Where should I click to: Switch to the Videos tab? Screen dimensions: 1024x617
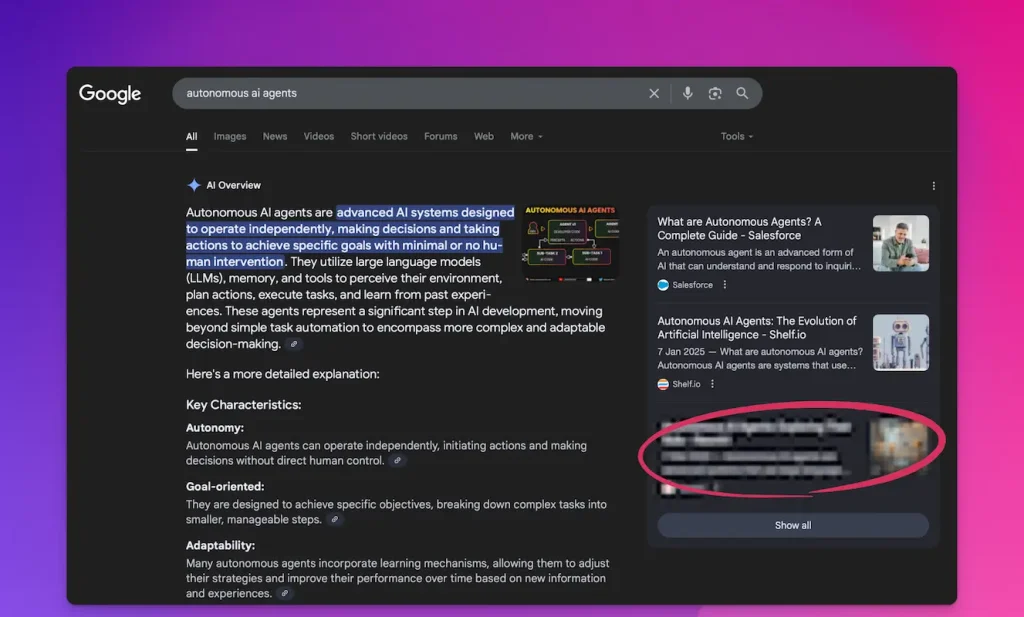319,136
